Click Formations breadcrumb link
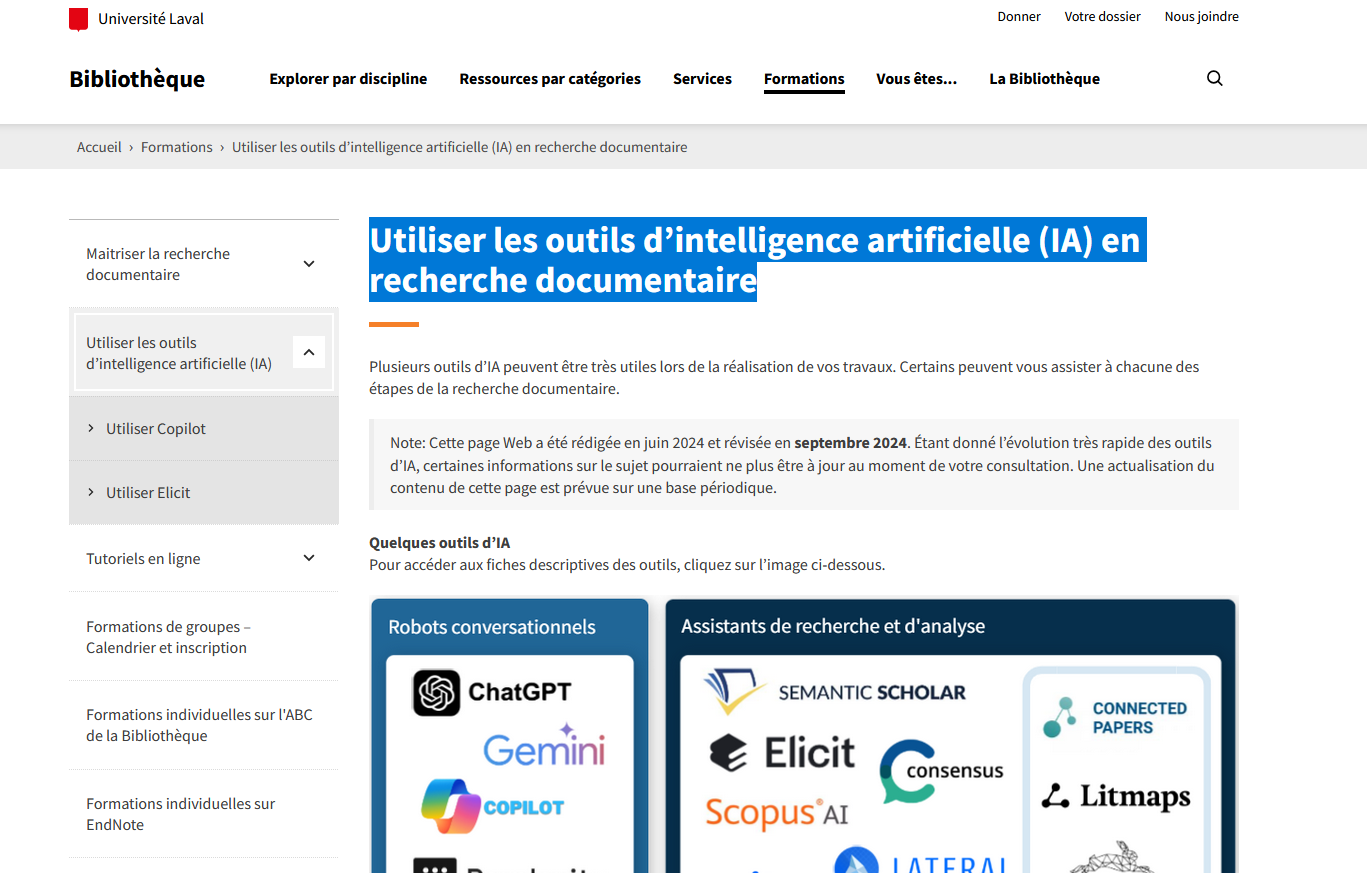Screen dimensions: 1367x873 tap(176, 147)
